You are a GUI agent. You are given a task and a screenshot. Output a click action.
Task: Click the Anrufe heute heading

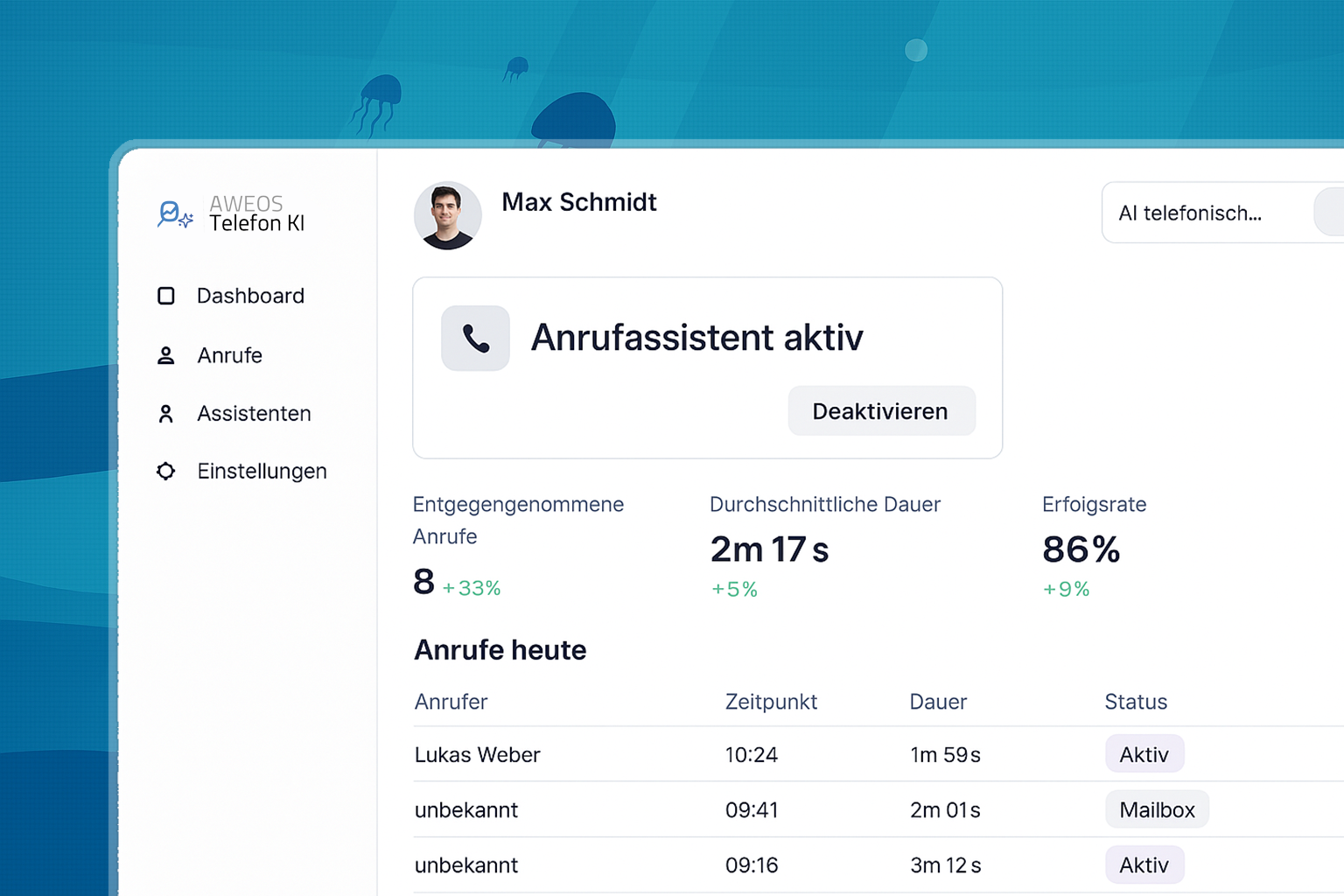(500, 650)
